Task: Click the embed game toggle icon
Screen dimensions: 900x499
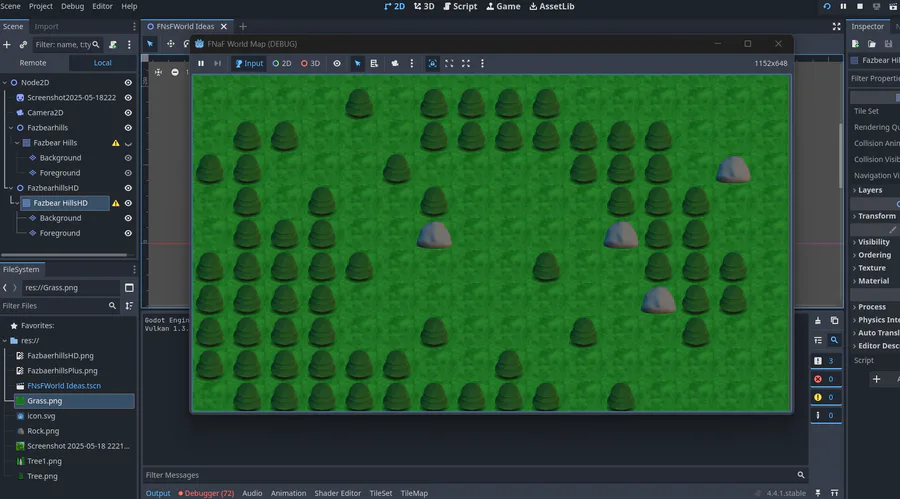Action: (433, 63)
